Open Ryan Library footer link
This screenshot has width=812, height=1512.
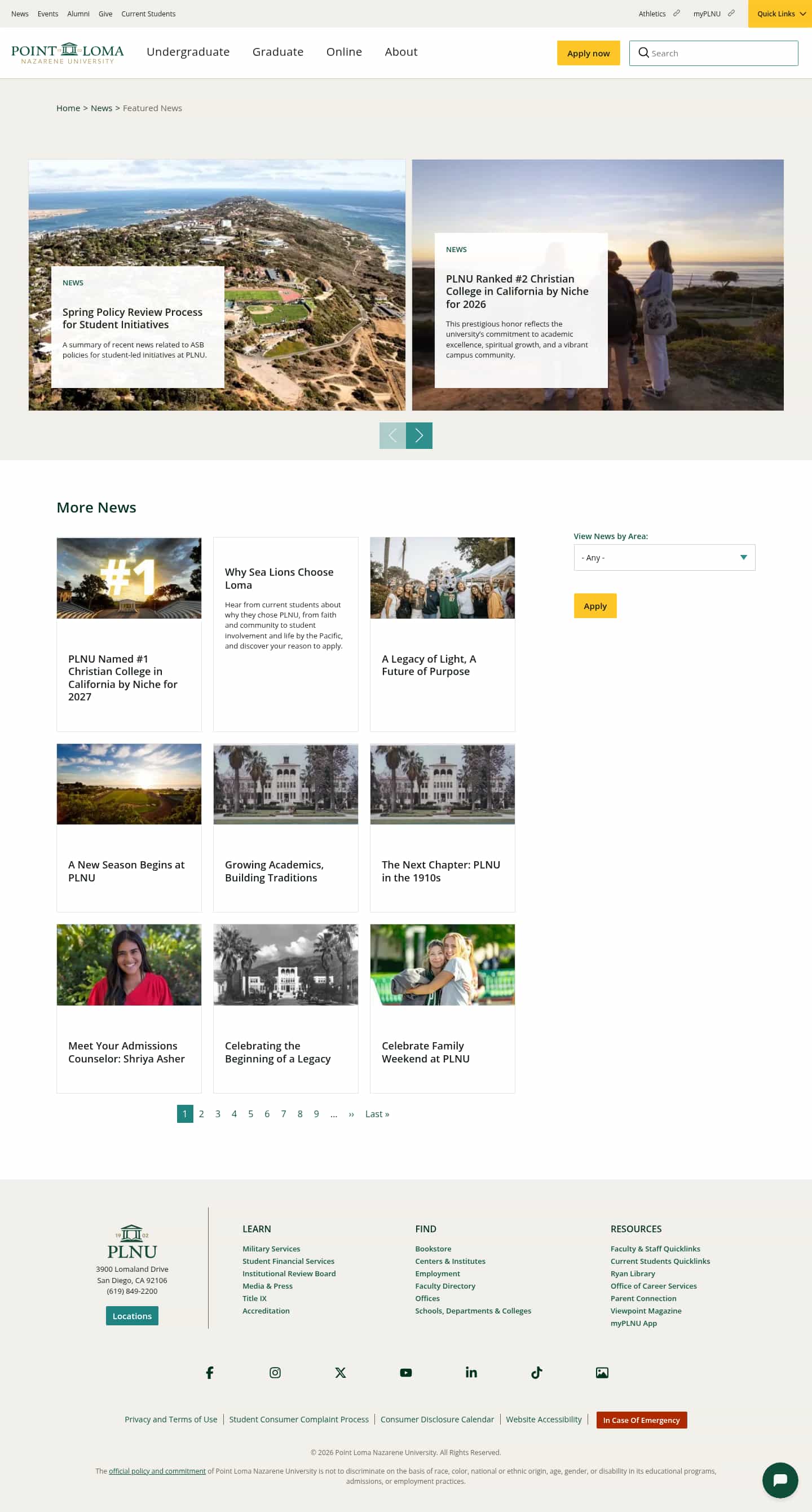[x=633, y=1273]
